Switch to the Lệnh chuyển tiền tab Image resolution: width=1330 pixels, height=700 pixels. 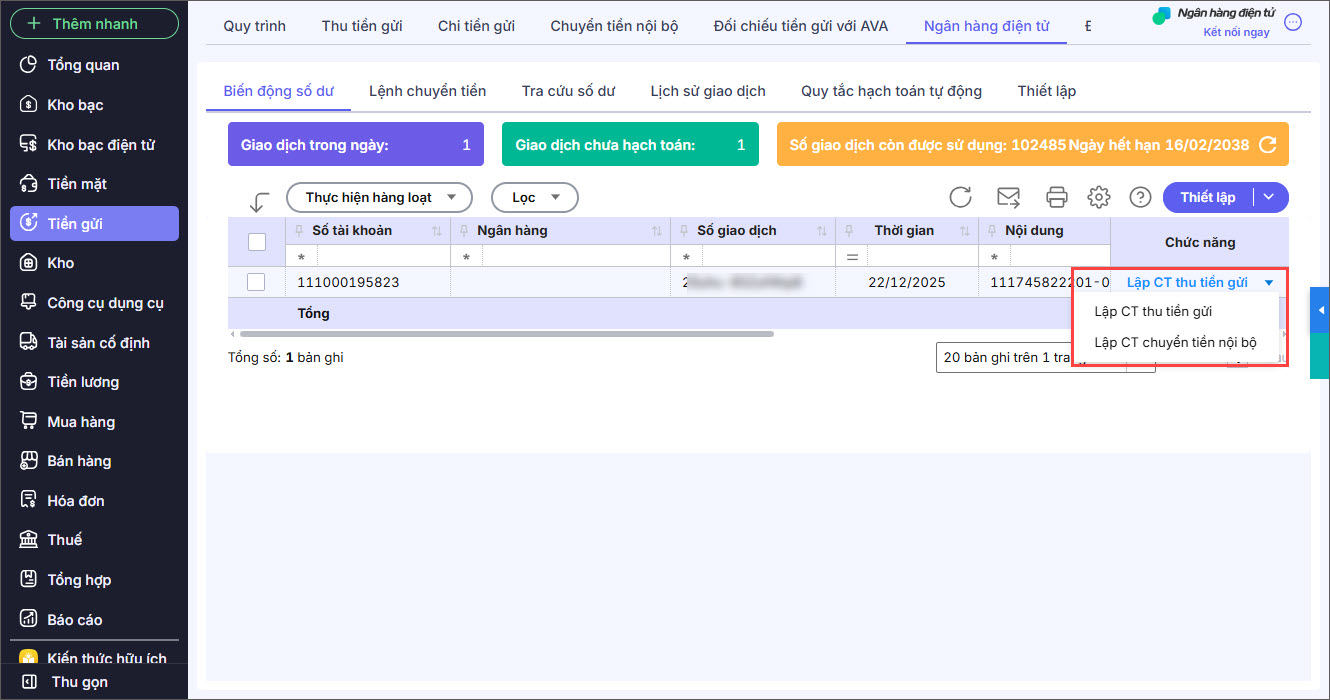(x=427, y=91)
